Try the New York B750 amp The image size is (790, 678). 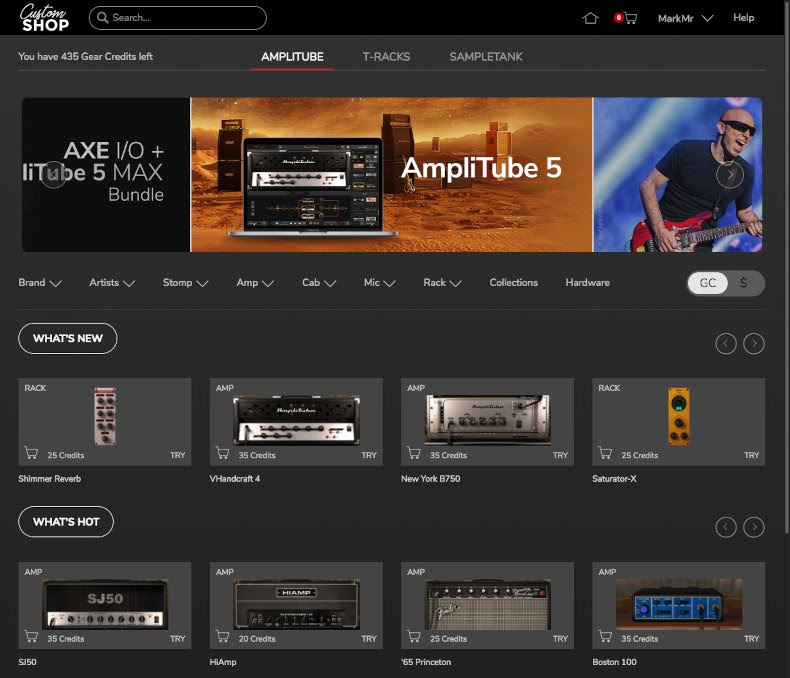click(x=560, y=455)
